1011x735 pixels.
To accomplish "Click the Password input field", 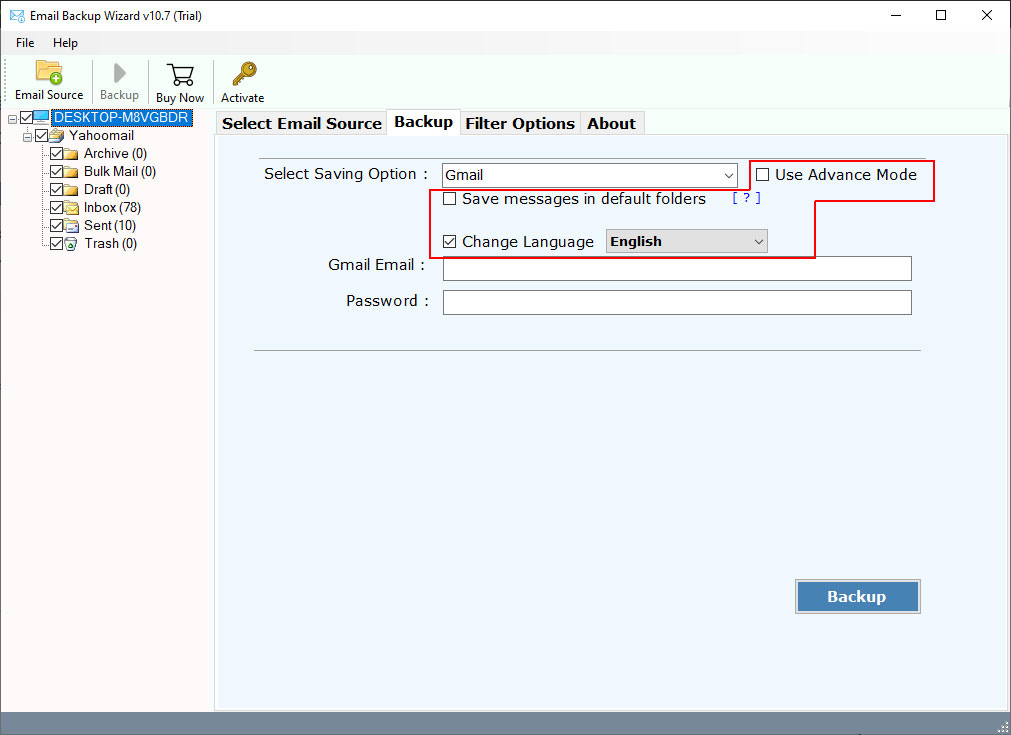I will coord(677,302).
